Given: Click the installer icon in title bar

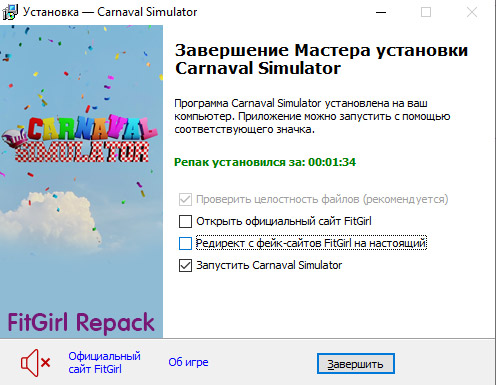Looking at the screenshot, I should tap(10, 12).
